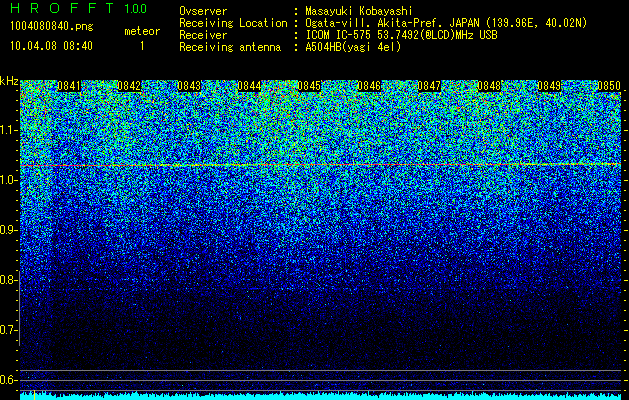Click the HROFFT 1.0.0 title text
The height and width of the screenshot is (400, 629).
[79, 8]
